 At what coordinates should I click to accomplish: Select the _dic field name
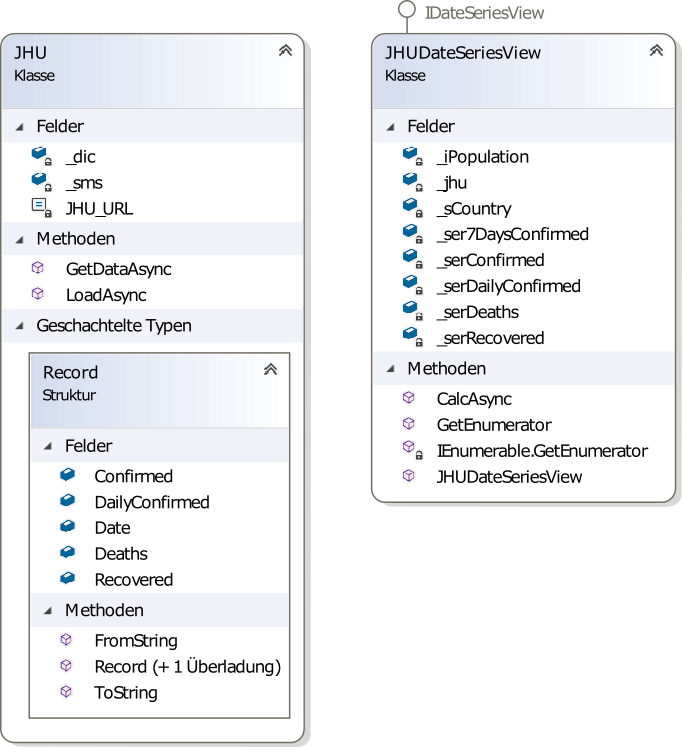click(80, 157)
